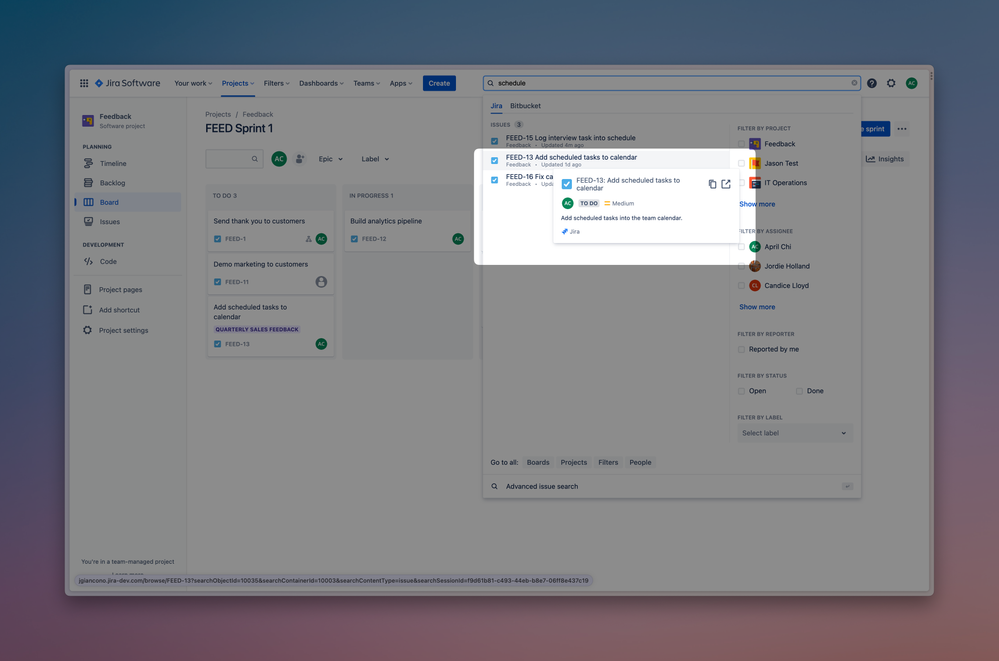Viewport: 999px width, 661px height.
Task: Switch to Bitbucket search tab
Action: pos(525,106)
